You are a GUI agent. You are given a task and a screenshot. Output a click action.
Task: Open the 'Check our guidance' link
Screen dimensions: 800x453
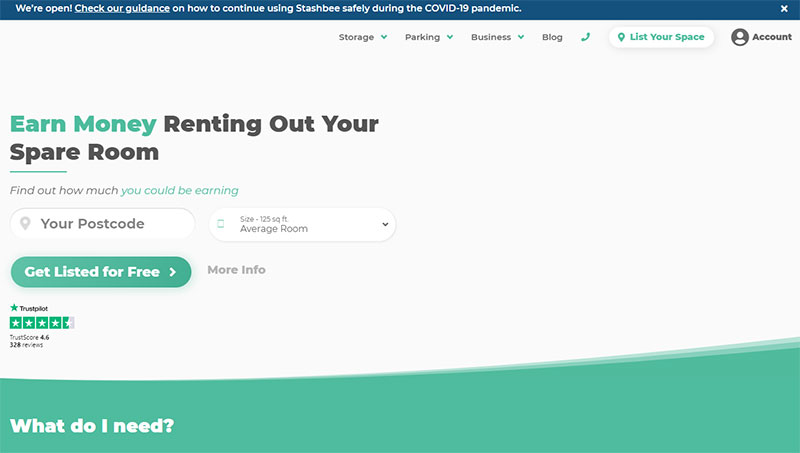pyautogui.click(x=122, y=9)
